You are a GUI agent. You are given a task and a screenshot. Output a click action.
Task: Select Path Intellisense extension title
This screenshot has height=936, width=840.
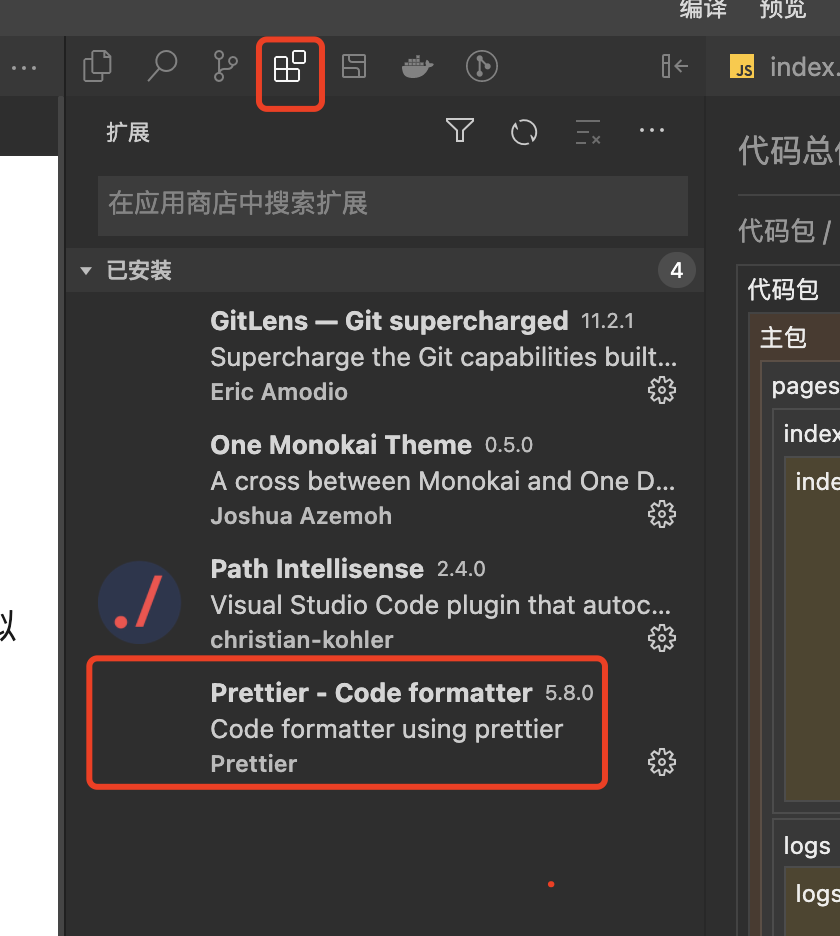point(317,569)
